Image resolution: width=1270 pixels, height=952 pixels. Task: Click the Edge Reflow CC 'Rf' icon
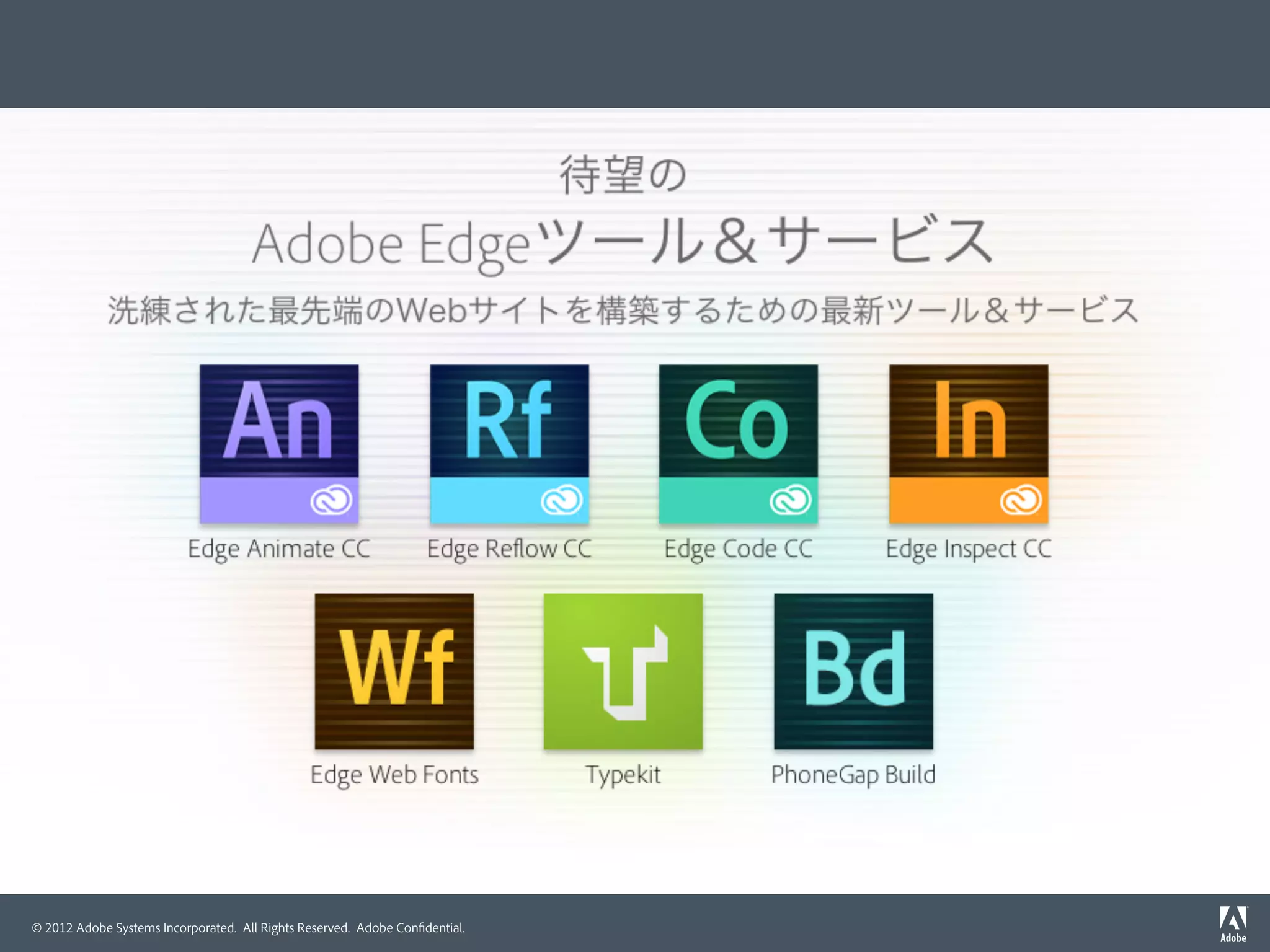[510, 444]
